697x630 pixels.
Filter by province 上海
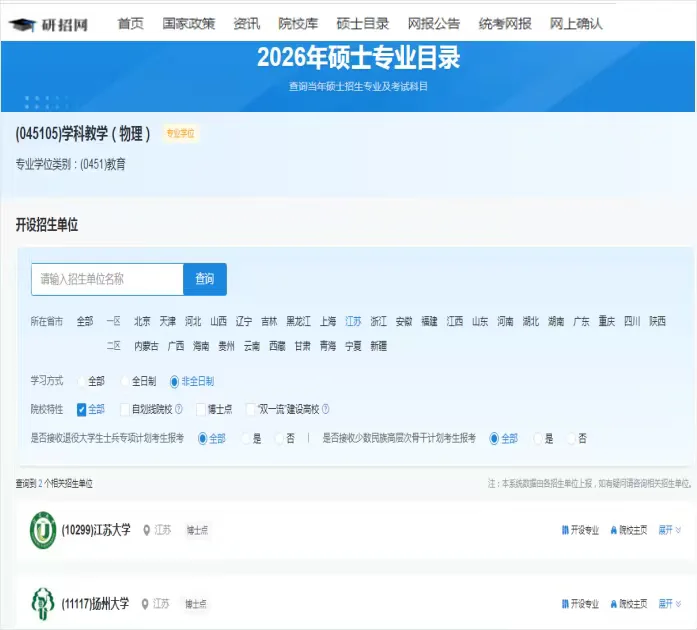pyautogui.click(x=328, y=321)
